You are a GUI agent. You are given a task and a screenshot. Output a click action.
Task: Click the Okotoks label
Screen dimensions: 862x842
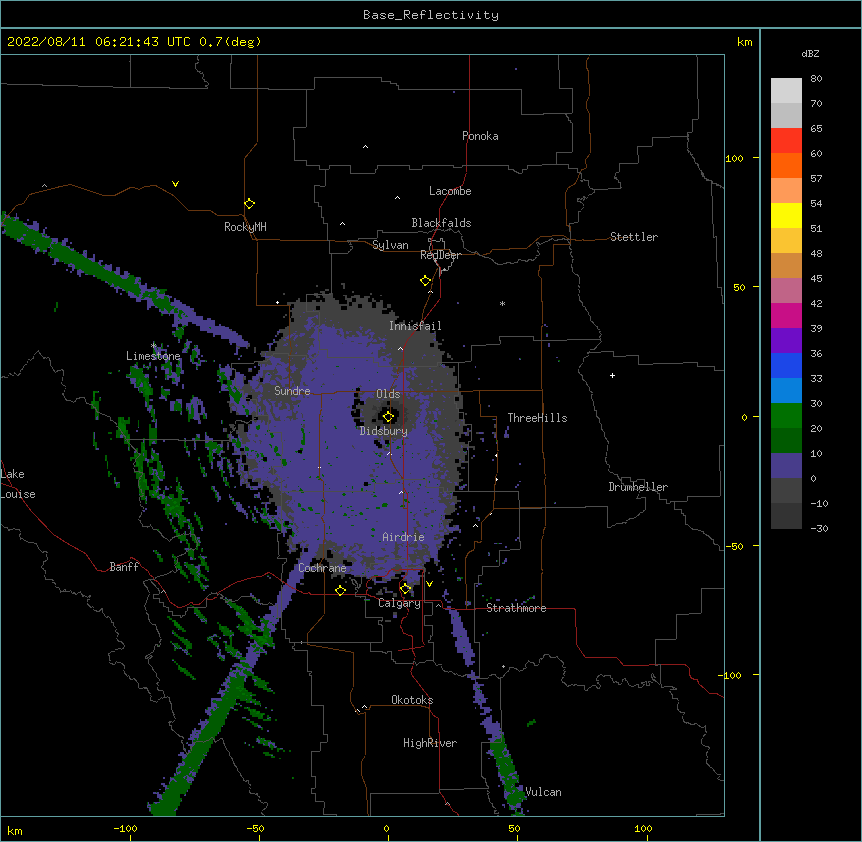(412, 700)
